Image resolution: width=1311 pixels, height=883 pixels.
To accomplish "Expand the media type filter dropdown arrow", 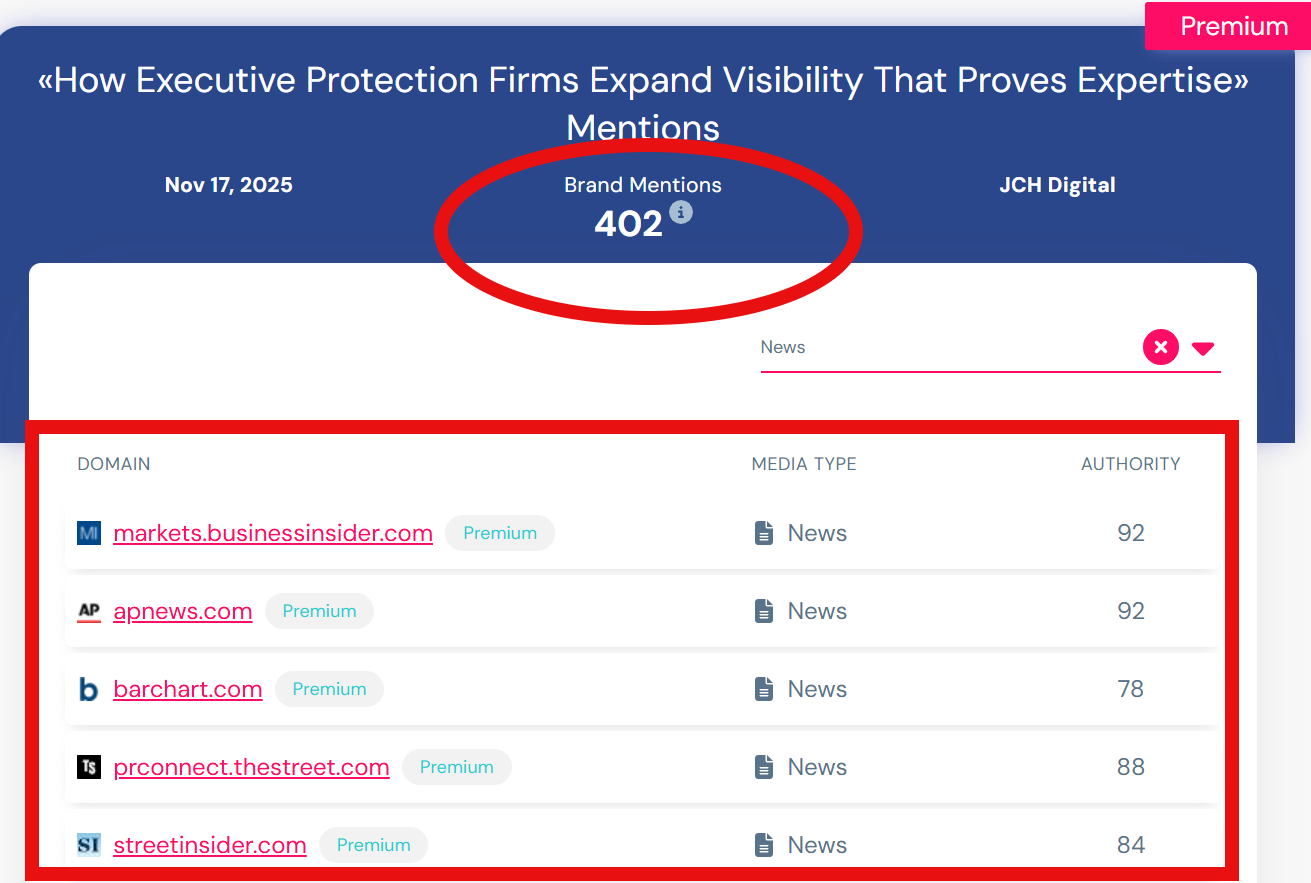I will 1203,349.
